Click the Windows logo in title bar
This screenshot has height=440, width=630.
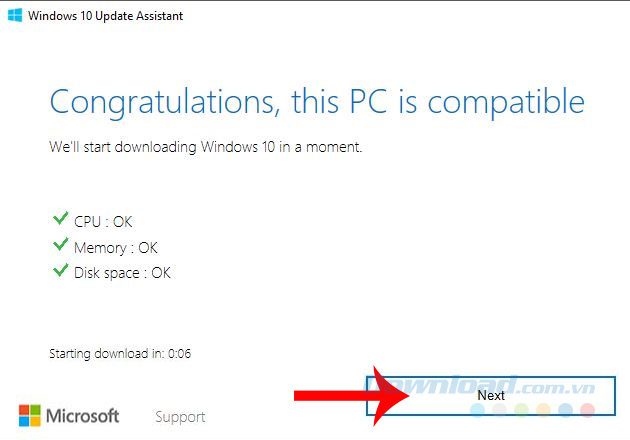[15, 16]
